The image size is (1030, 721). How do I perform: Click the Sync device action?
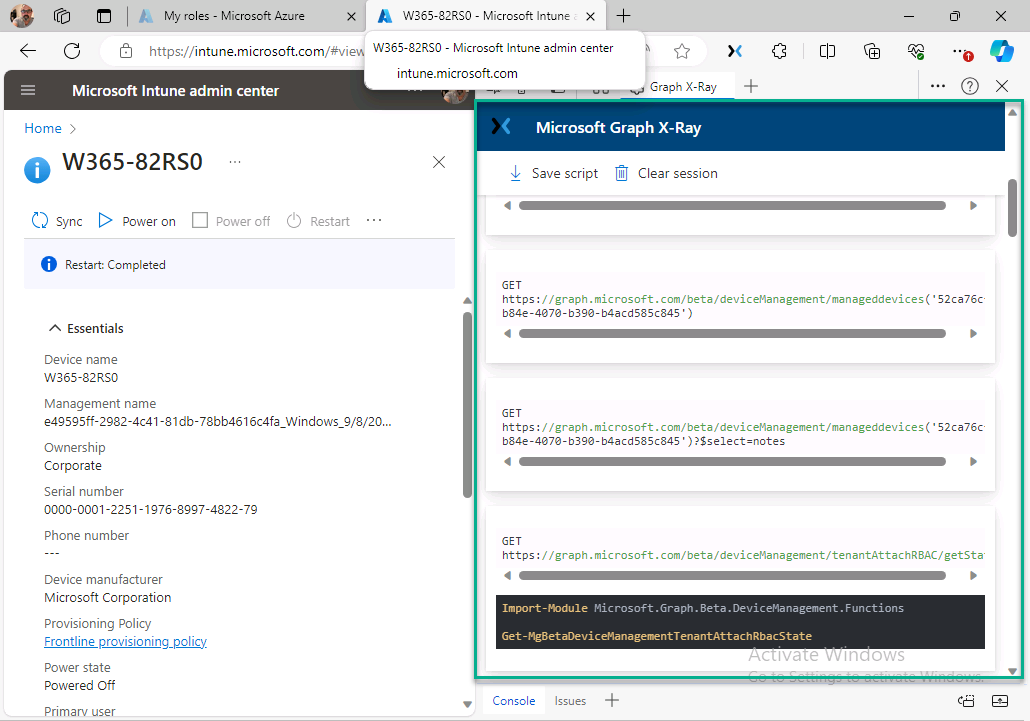coord(57,221)
